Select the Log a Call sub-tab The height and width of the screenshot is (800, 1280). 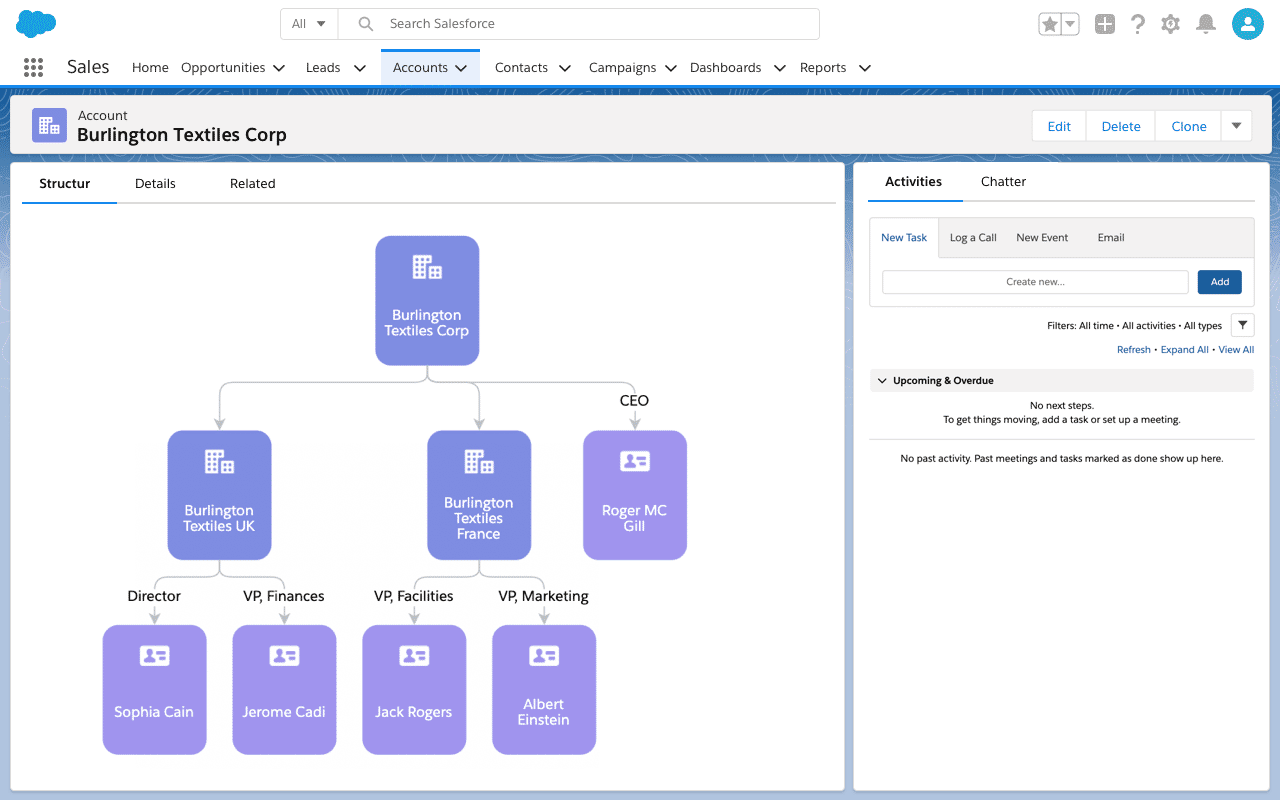[x=973, y=238]
